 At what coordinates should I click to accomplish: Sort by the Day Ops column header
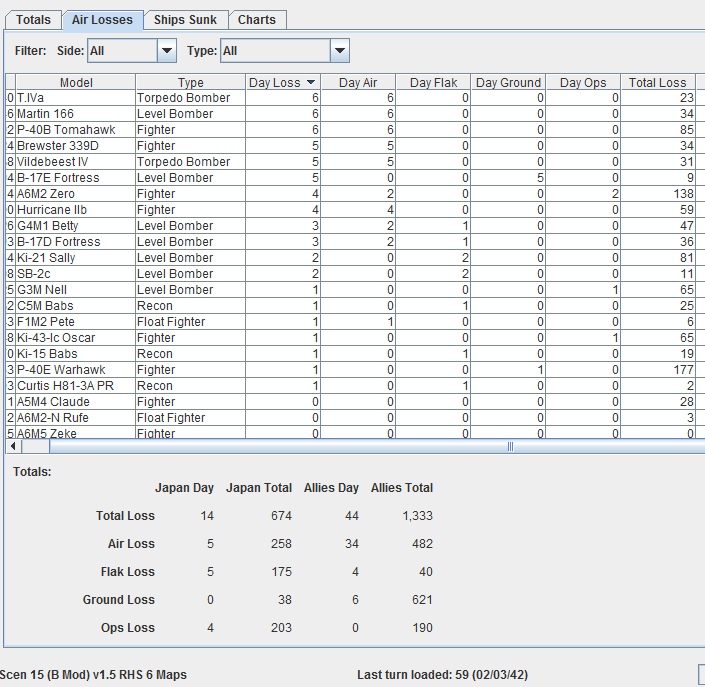click(583, 83)
